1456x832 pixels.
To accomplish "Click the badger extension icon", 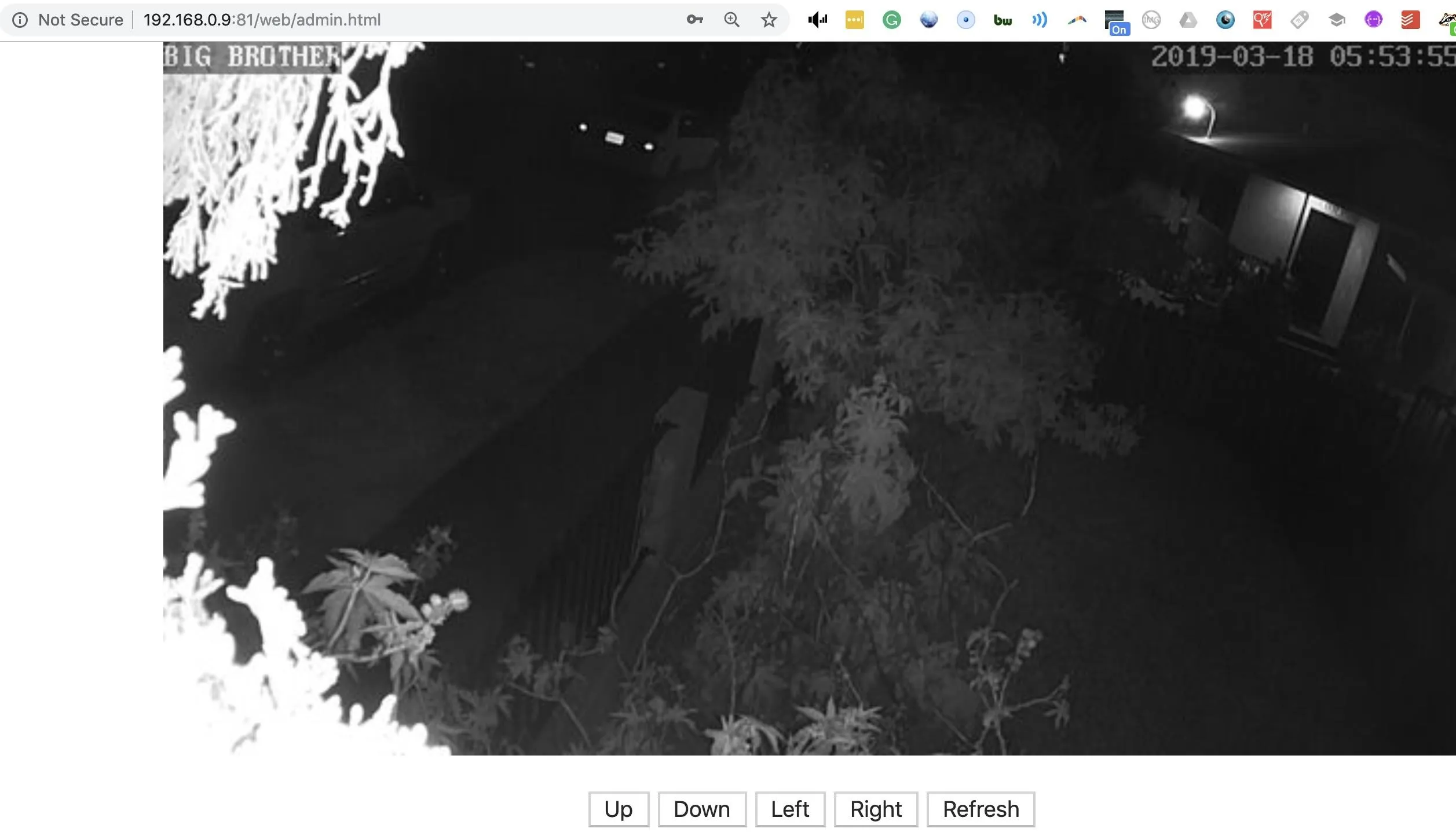I will point(1447,22).
